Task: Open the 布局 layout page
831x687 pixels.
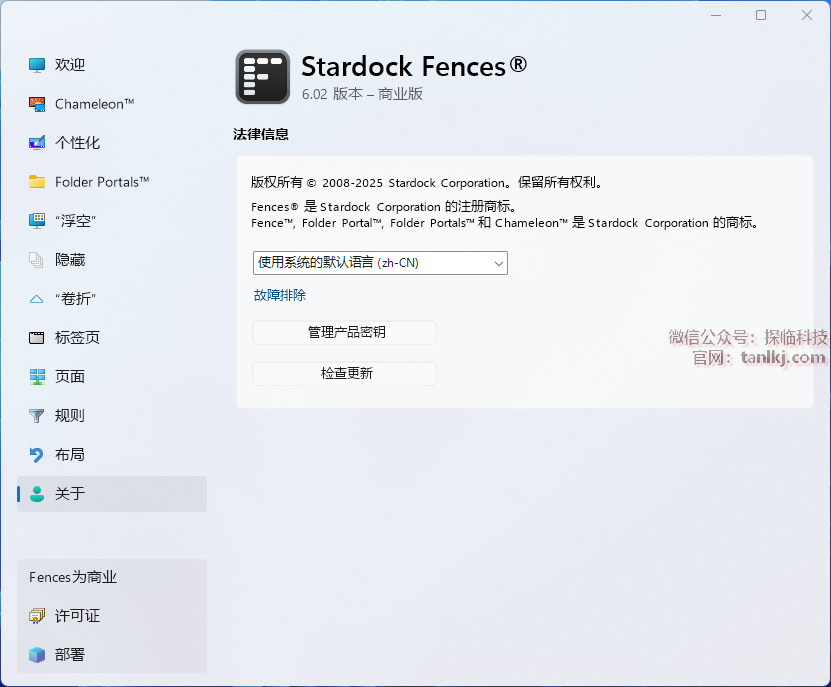Action: click(112, 454)
